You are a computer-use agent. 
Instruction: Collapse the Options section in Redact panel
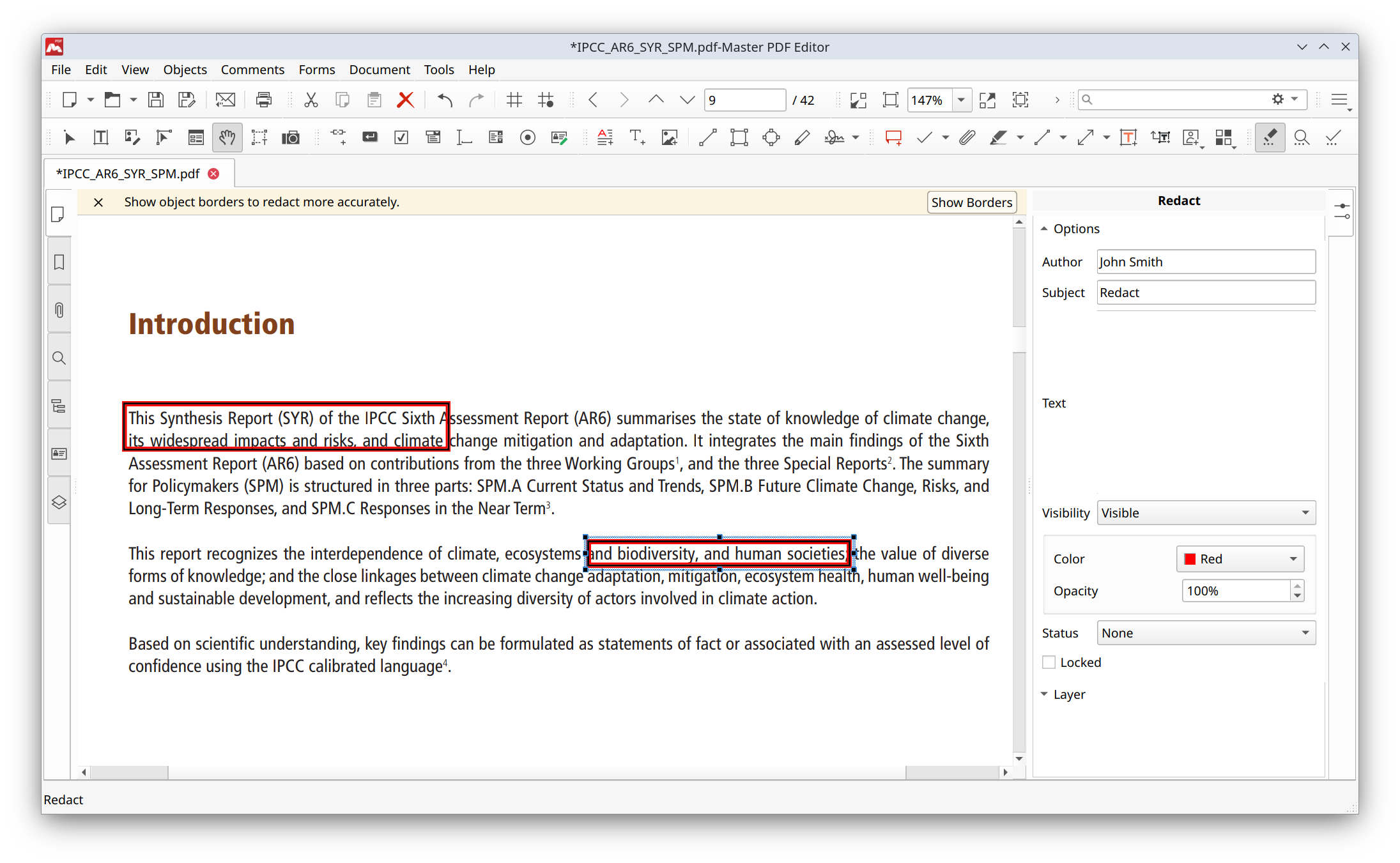click(x=1045, y=228)
